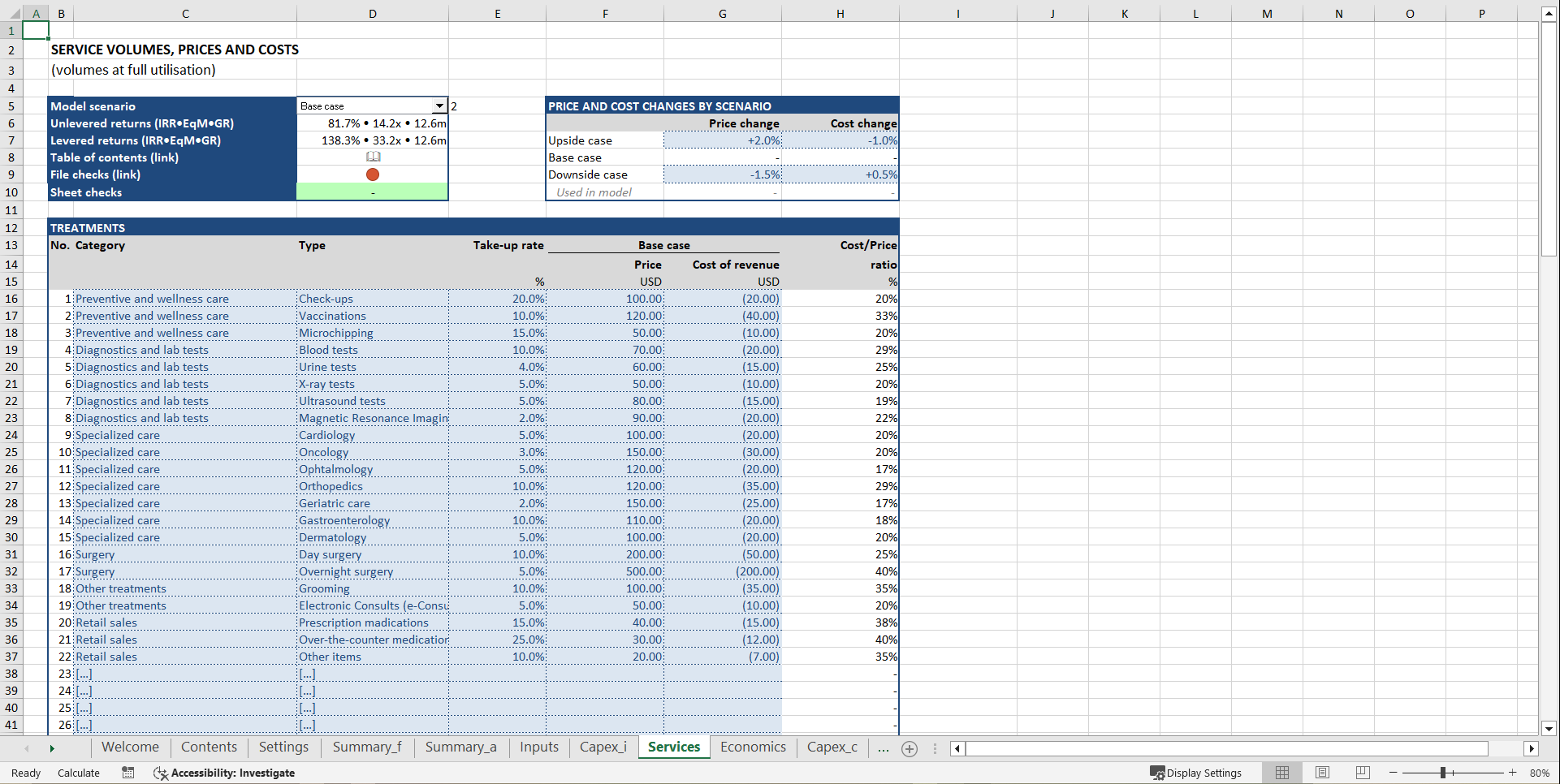Click the ellipsis to show hidden sheets
The height and width of the screenshot is (784, 1560).
tap(883, 748)
